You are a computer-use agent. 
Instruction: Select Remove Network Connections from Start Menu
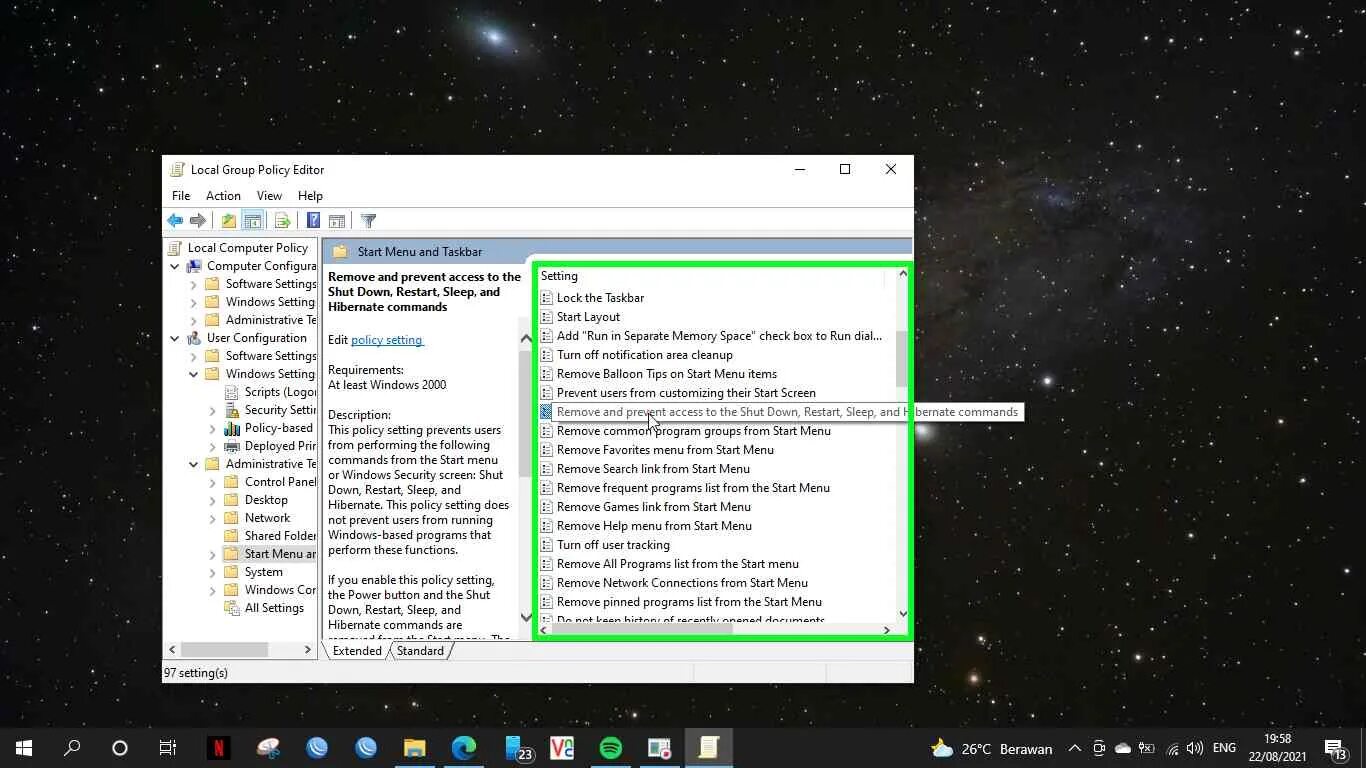click(682, 583)
